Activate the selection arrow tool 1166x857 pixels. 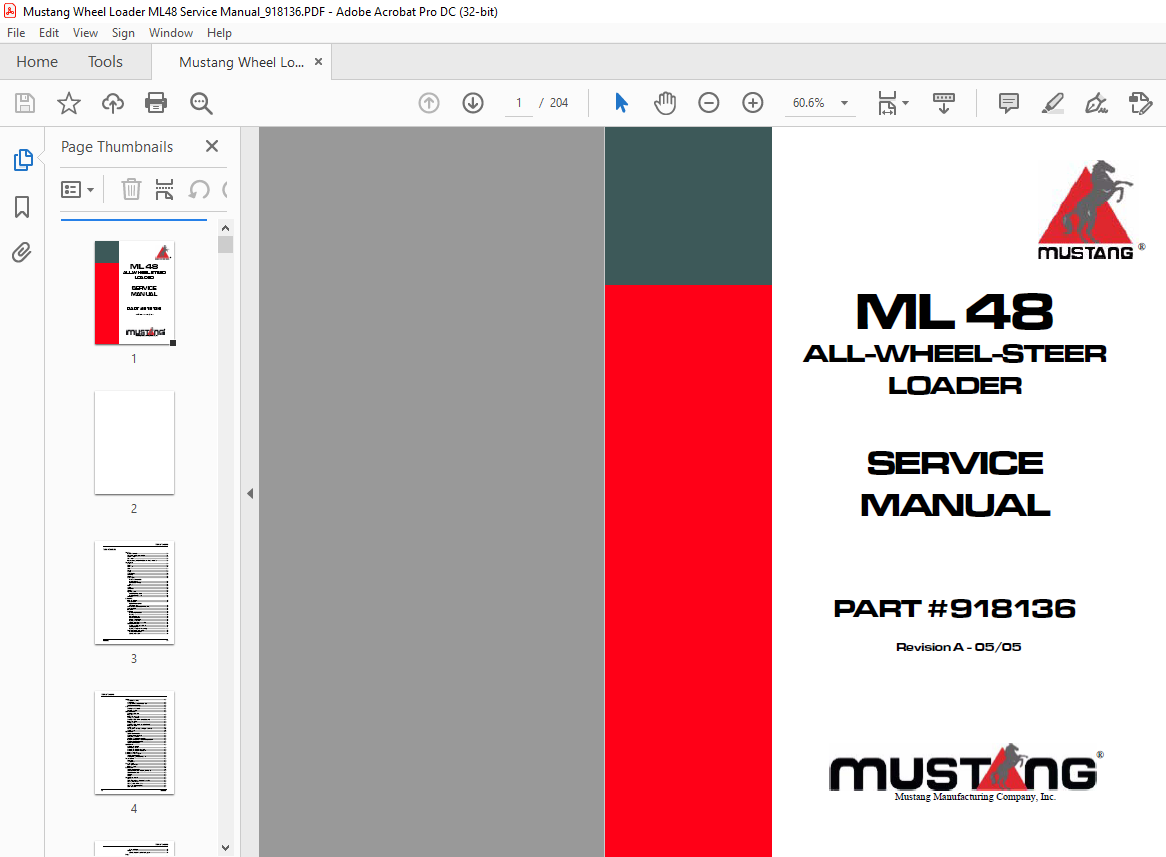click(x=621, y=103)
